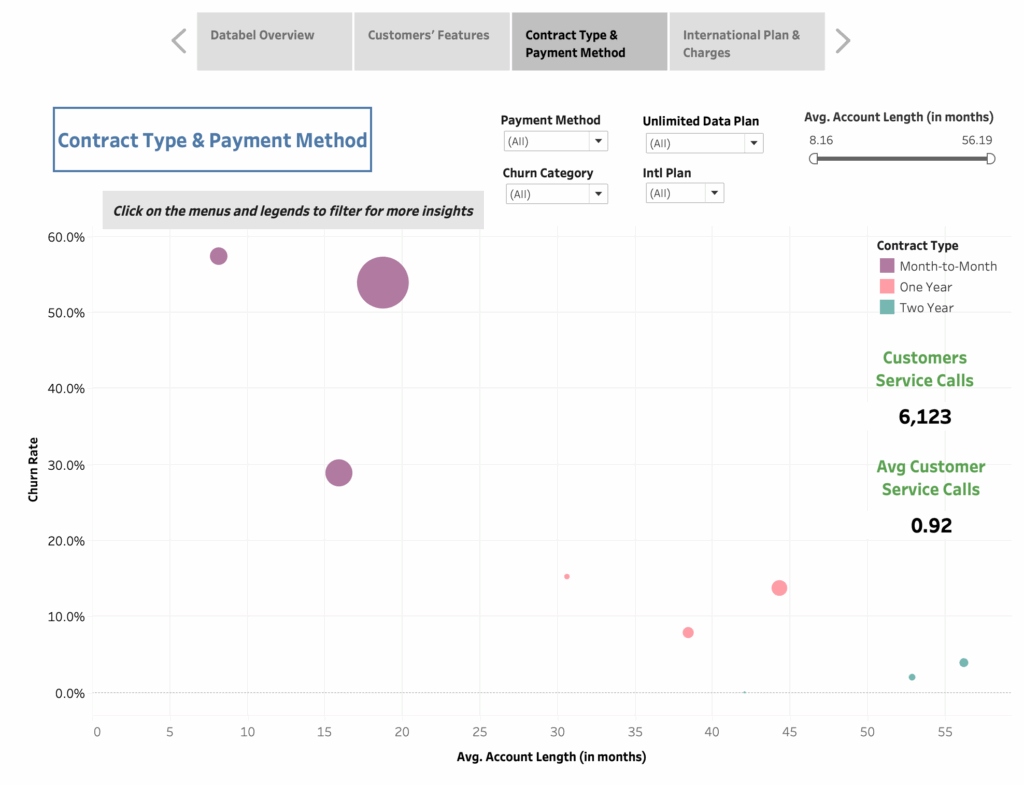This screenshot has height=785, width=1024.
Task: Click the Customers Service Calls 6,123 value
Action: pos(925,417)
